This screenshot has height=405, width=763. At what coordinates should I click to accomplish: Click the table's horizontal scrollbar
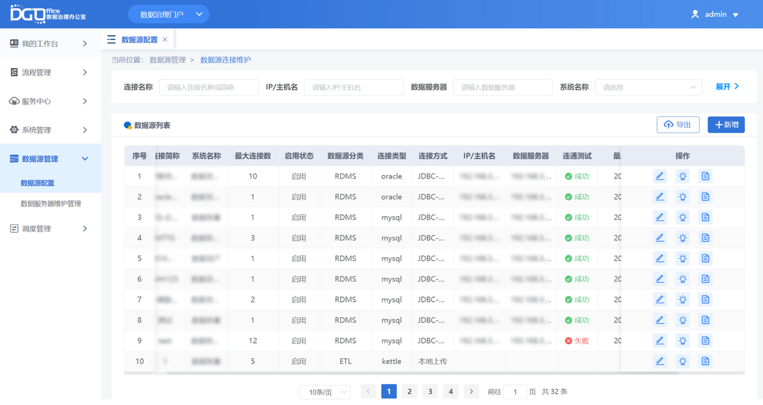422,373
